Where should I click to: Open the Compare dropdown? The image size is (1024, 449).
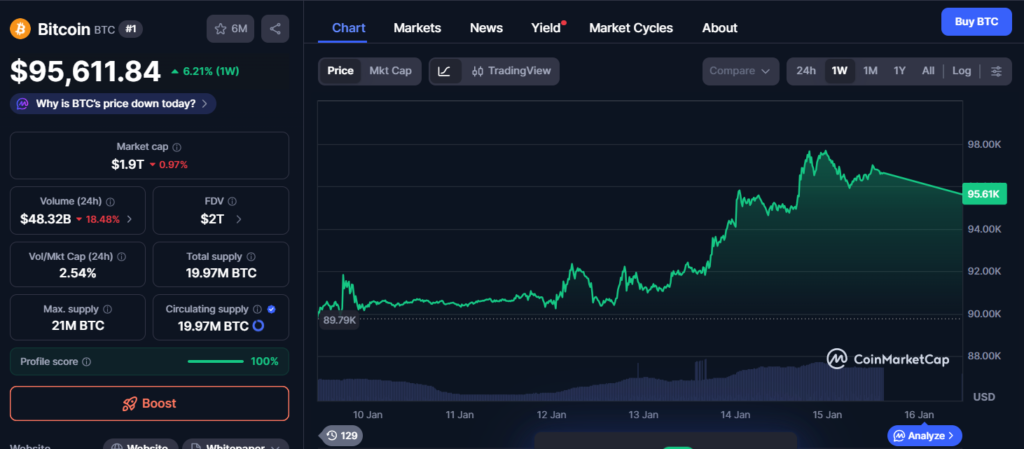pyautogui.click(x=740, y=71)
